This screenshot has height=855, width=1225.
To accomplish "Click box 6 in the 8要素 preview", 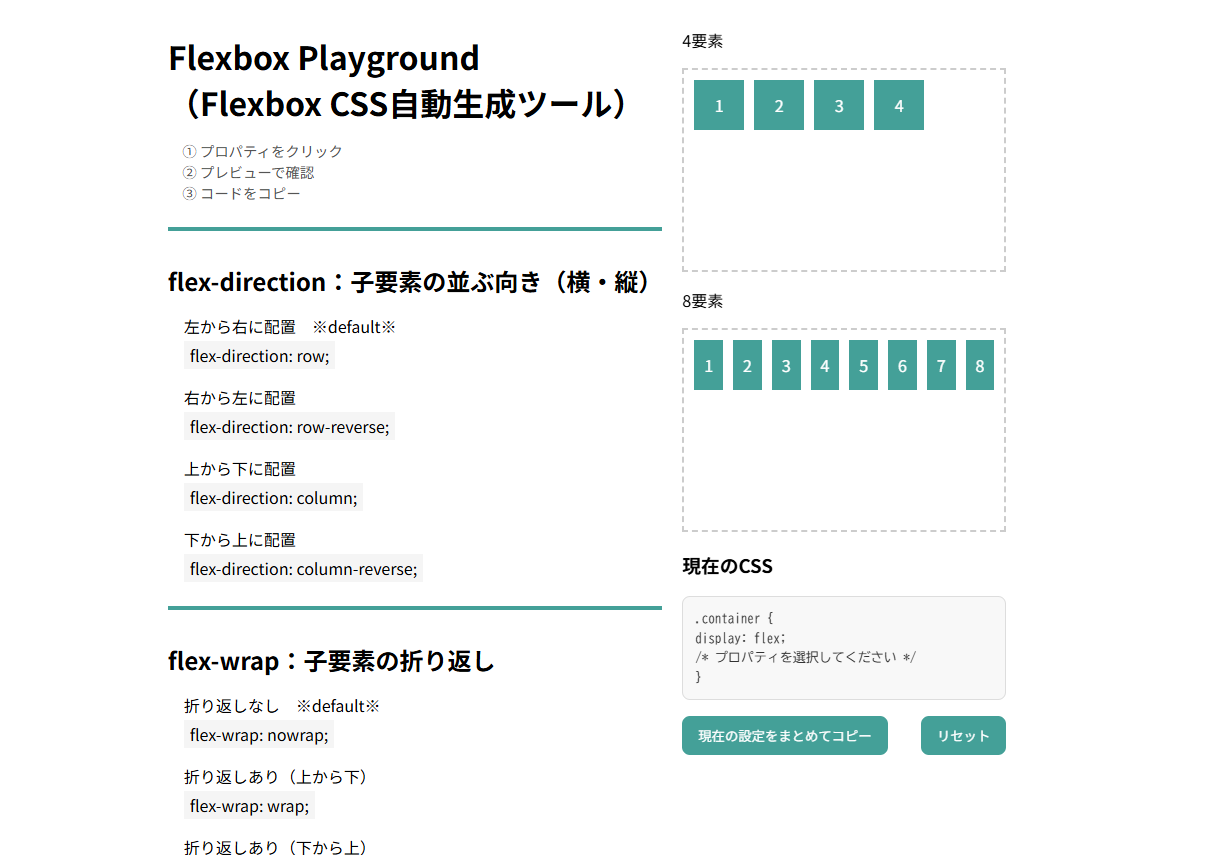I will 902,365.
